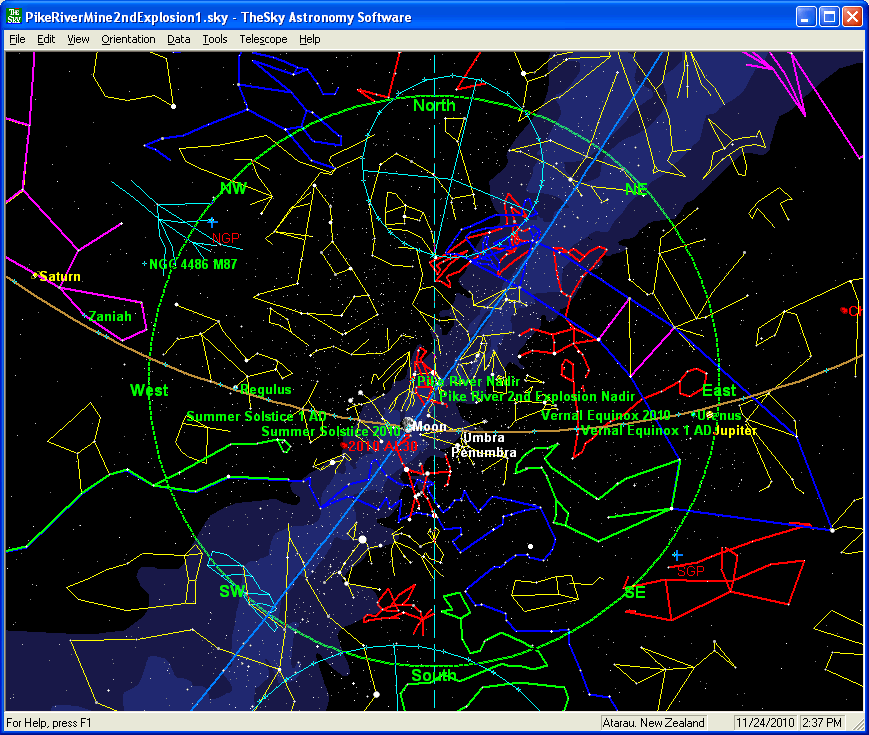Image resolution: width=869 pixels, height=735 pixels.
Task: Open the Telescope menu
Action: click(x=263, y=39)
